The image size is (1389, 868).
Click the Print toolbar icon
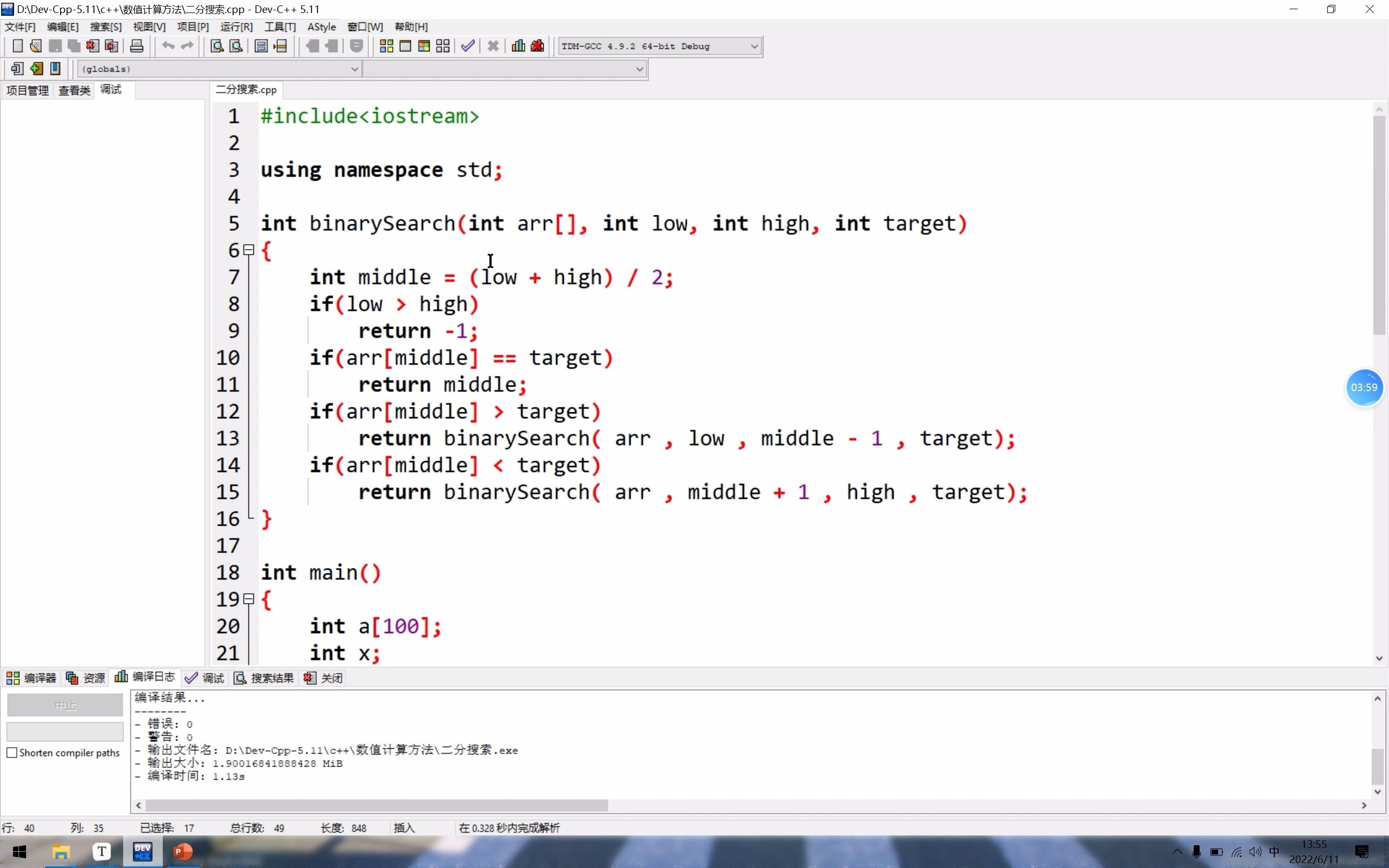click(137, 46)
